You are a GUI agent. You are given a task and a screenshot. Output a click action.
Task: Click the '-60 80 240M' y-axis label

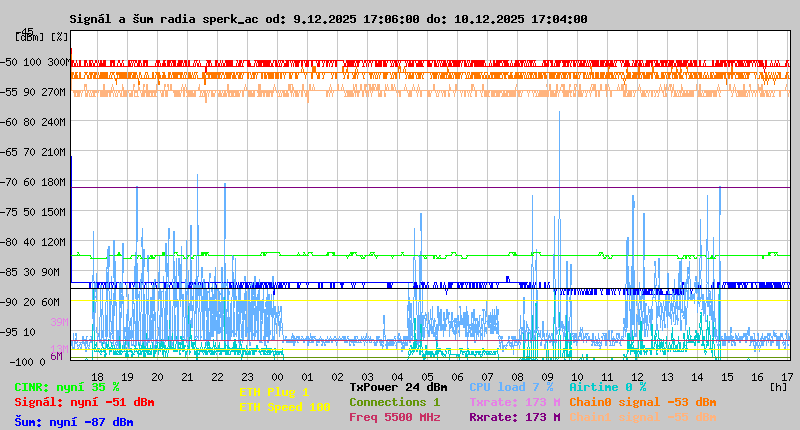point(33,122)
